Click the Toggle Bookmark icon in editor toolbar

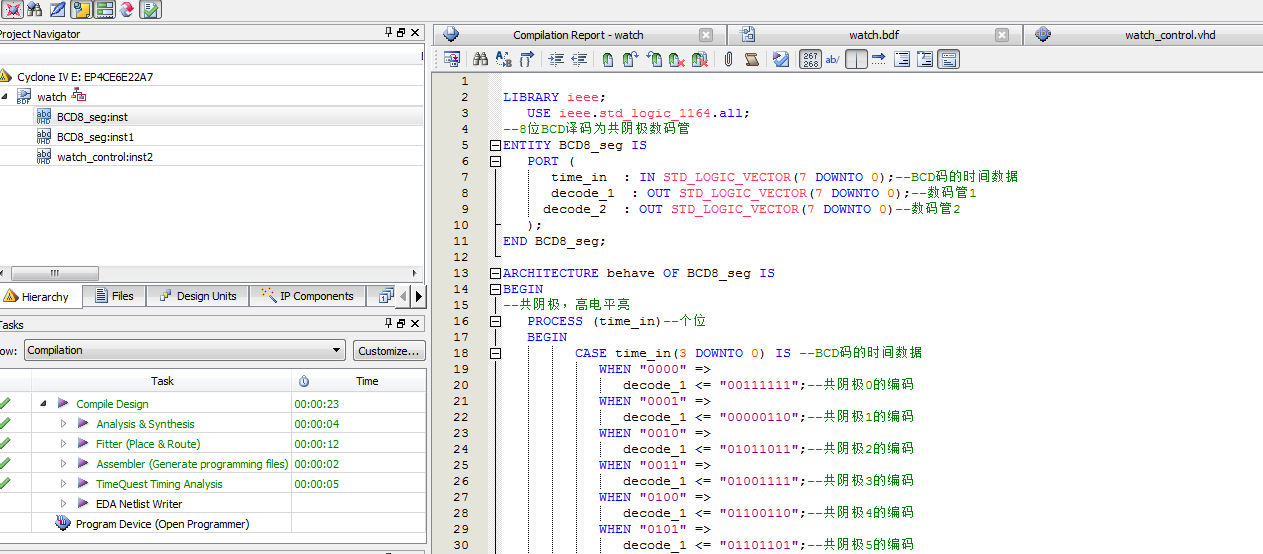tap(607, 60)
